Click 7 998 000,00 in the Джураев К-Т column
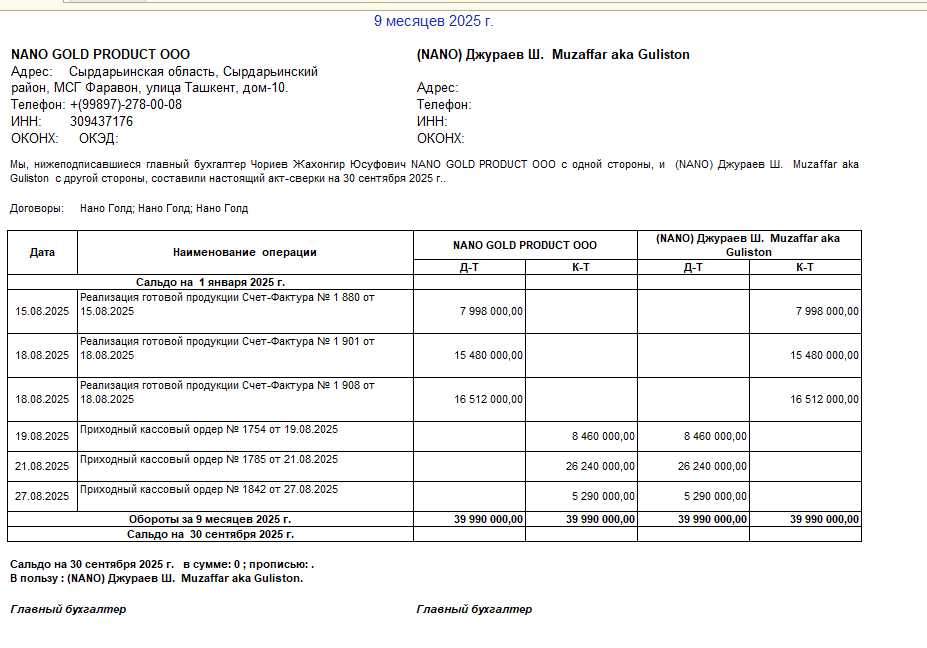This screenshot has width=927, height=648. [x=827, y=312]
